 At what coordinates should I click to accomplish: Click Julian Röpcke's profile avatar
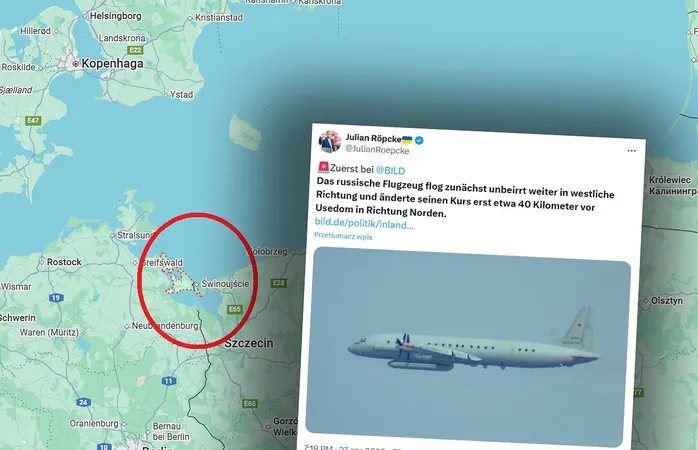click(329, 142)
